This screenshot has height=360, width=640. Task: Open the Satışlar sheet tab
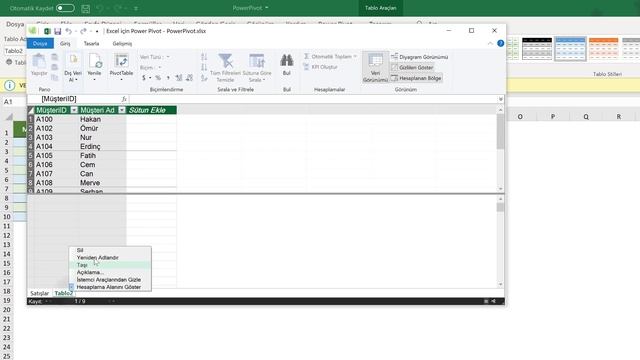[x=40, y=293]
